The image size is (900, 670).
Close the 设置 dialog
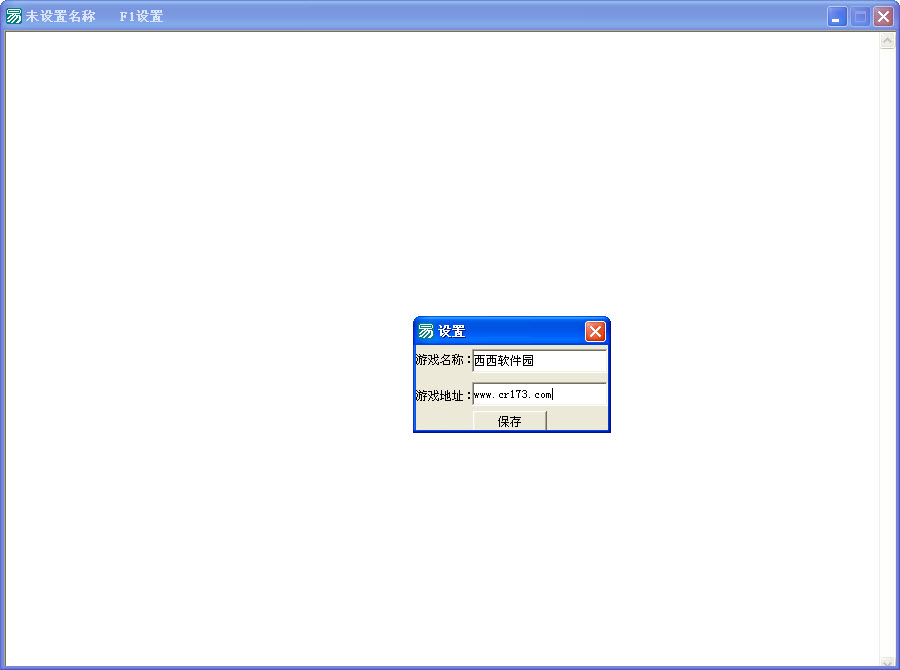click(595, 331)
